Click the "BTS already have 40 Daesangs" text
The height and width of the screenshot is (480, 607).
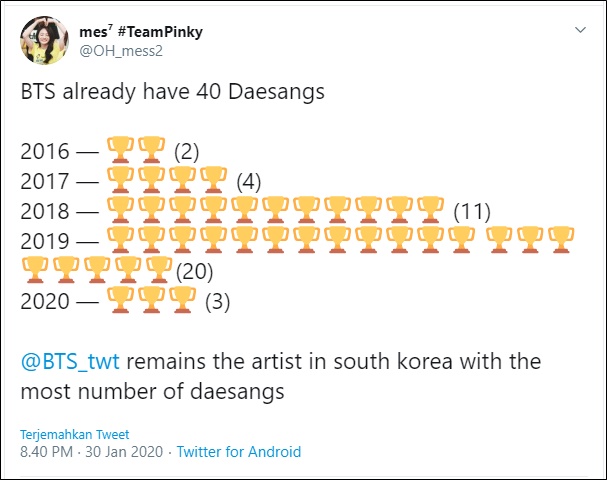pyautogui.click(x=173, y=92)
